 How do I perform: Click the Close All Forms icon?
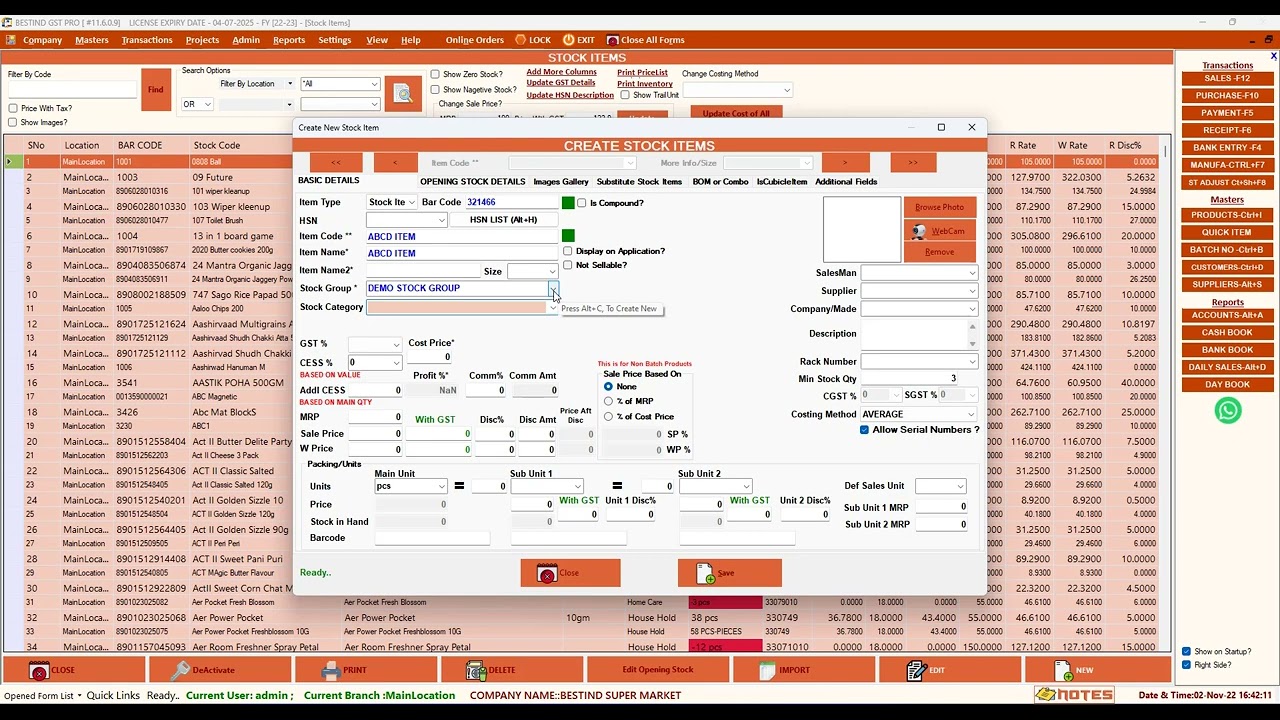point(613,40)
